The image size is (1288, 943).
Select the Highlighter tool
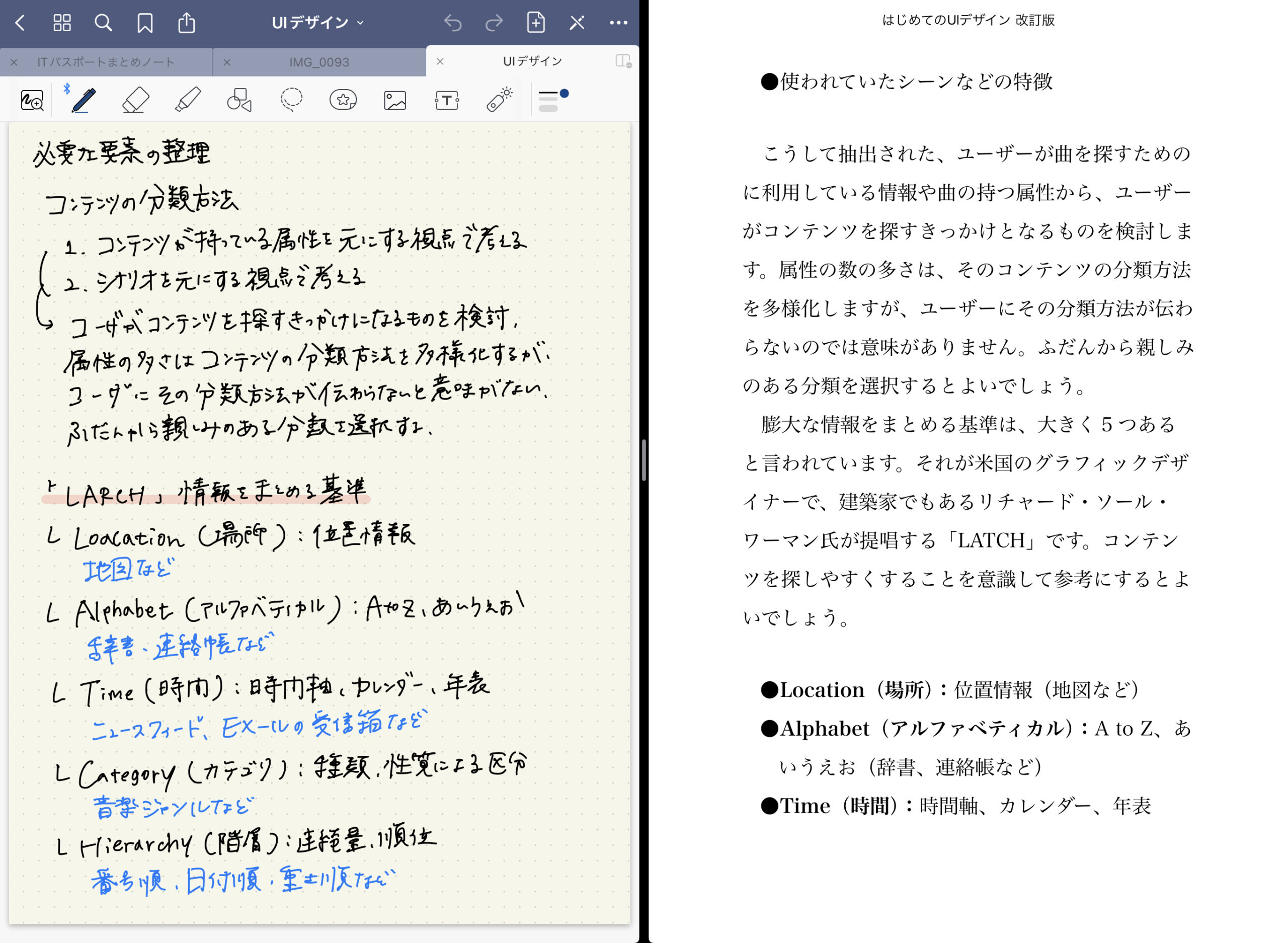pyautogui.click(x=188, y=99)
